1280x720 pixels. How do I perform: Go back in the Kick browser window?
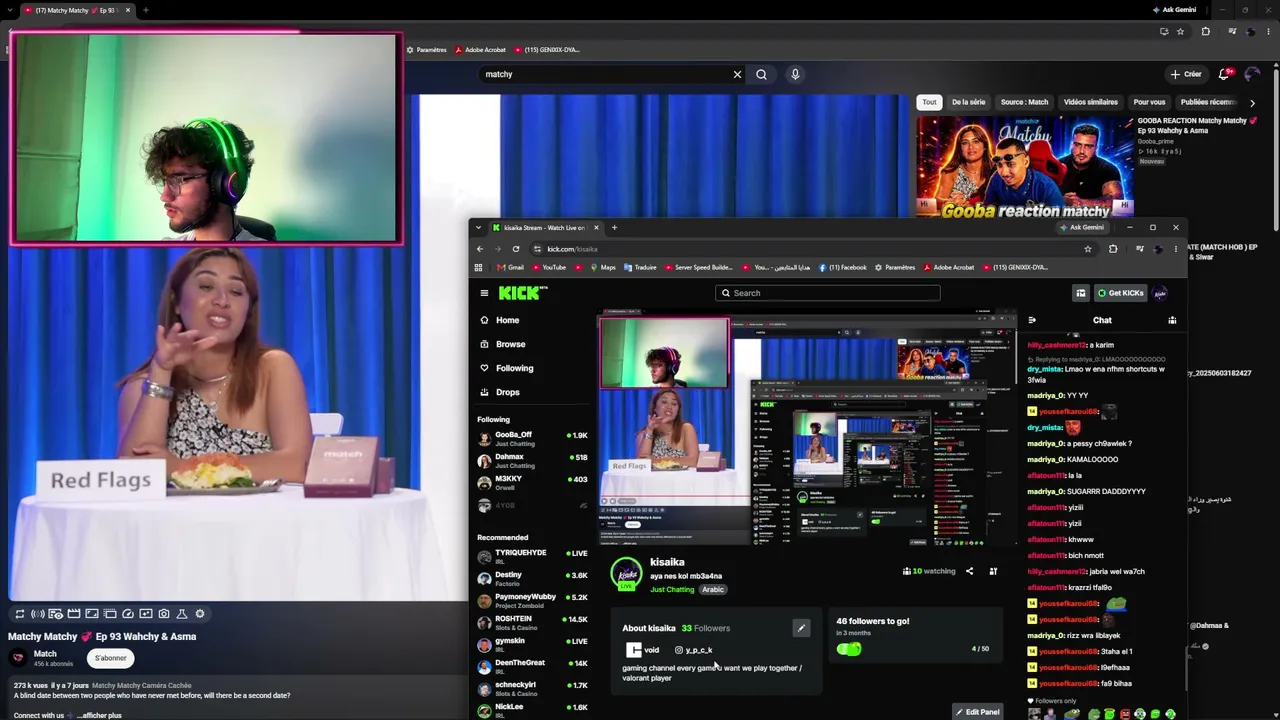click(480, 249)
